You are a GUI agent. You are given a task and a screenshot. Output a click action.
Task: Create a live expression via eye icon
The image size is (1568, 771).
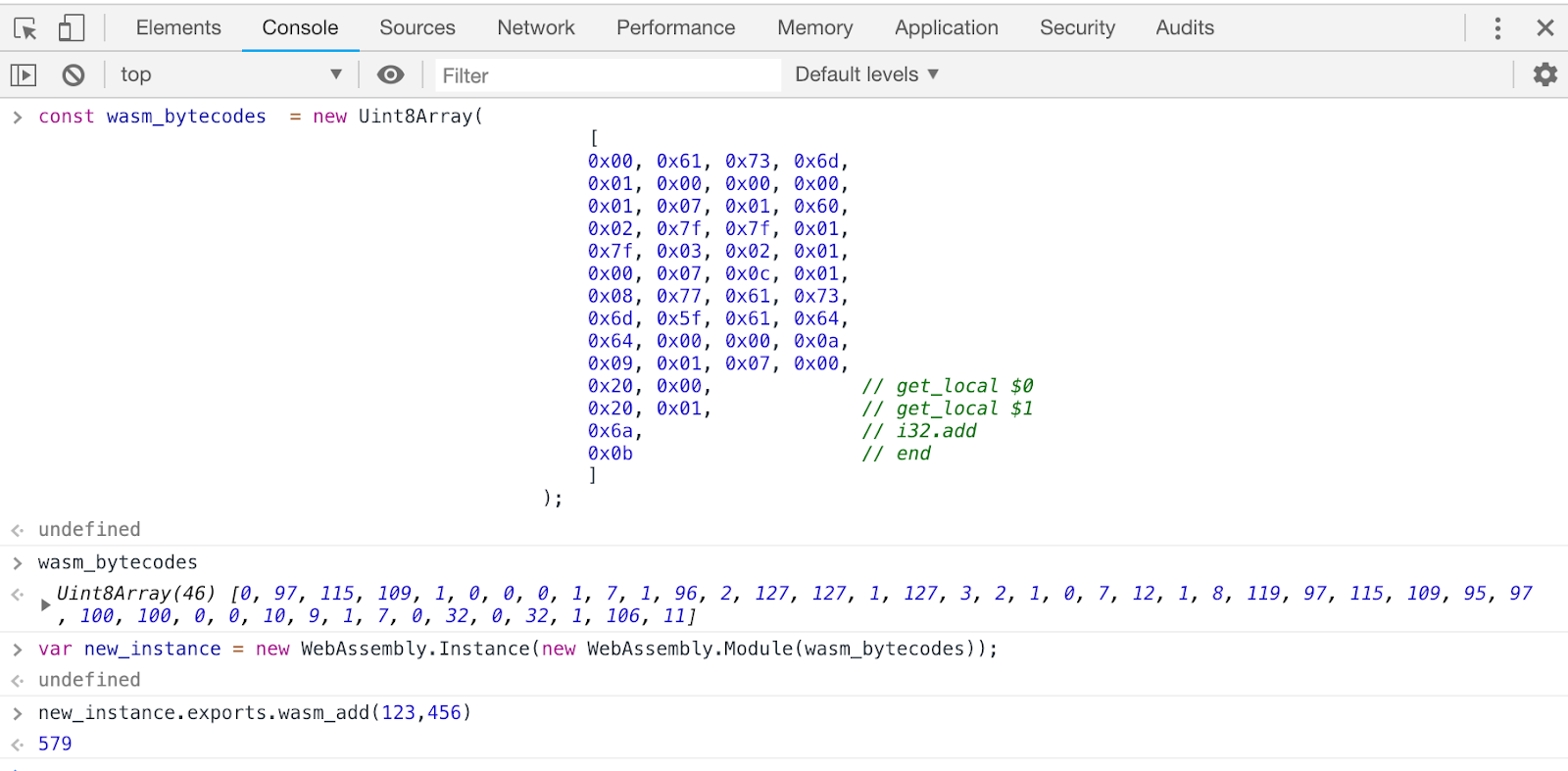pyautogui.click(x=390, y=74)
